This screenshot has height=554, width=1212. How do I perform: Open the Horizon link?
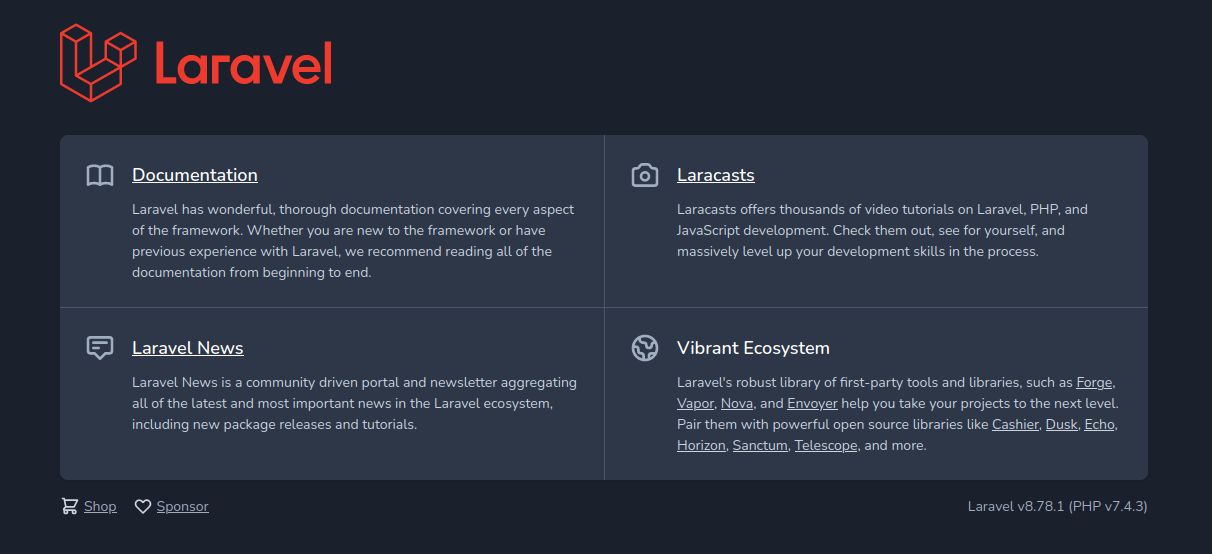(701, 445)
